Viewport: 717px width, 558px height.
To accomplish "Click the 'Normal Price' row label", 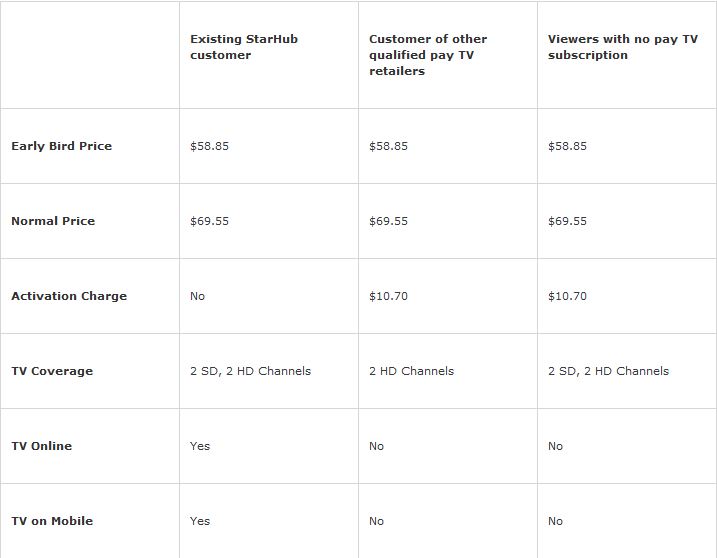I will (53, 221).
